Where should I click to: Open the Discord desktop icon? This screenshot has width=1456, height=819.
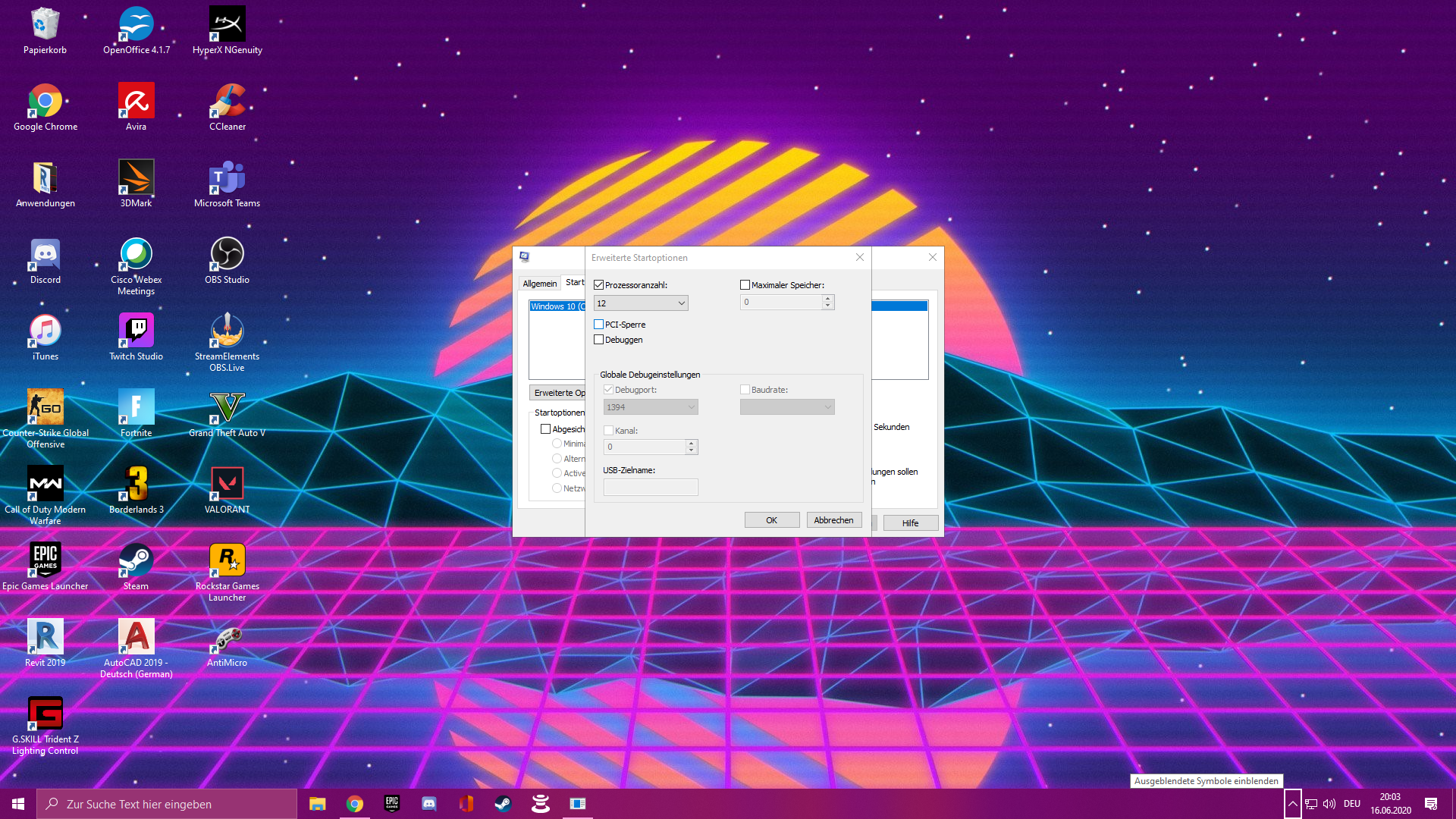pyautogui.click(x=45, y=256)
